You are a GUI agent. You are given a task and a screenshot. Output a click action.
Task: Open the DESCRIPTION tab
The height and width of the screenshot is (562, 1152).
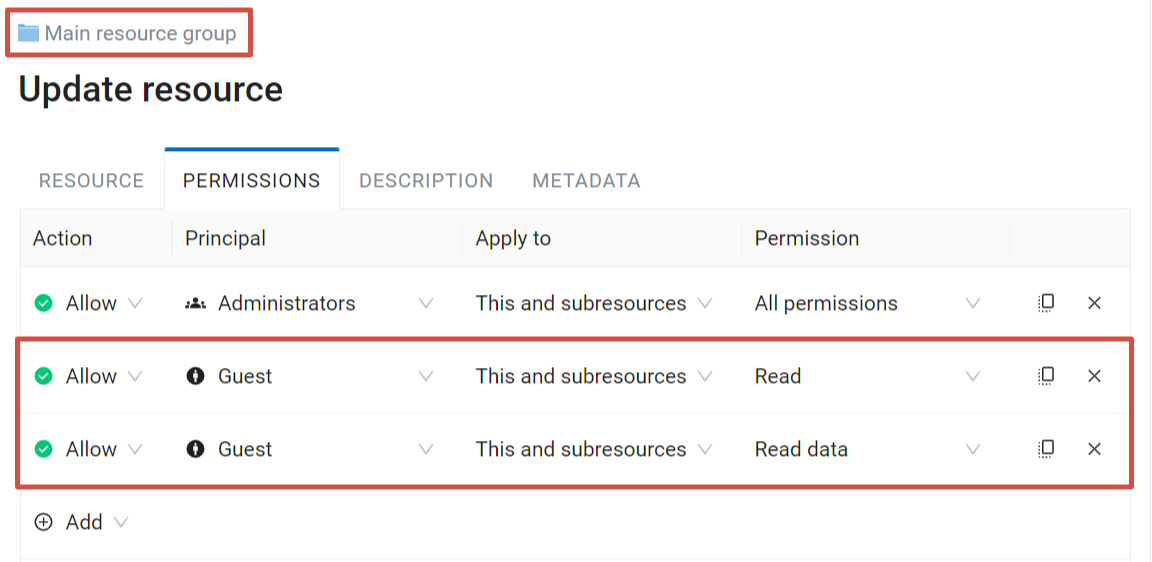(426, 181)
